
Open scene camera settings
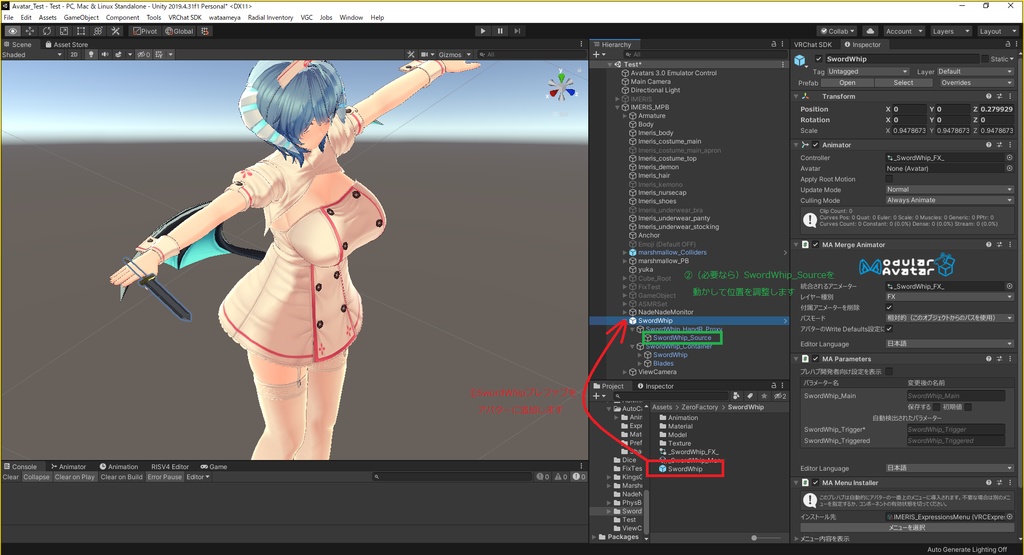(425, 54)
